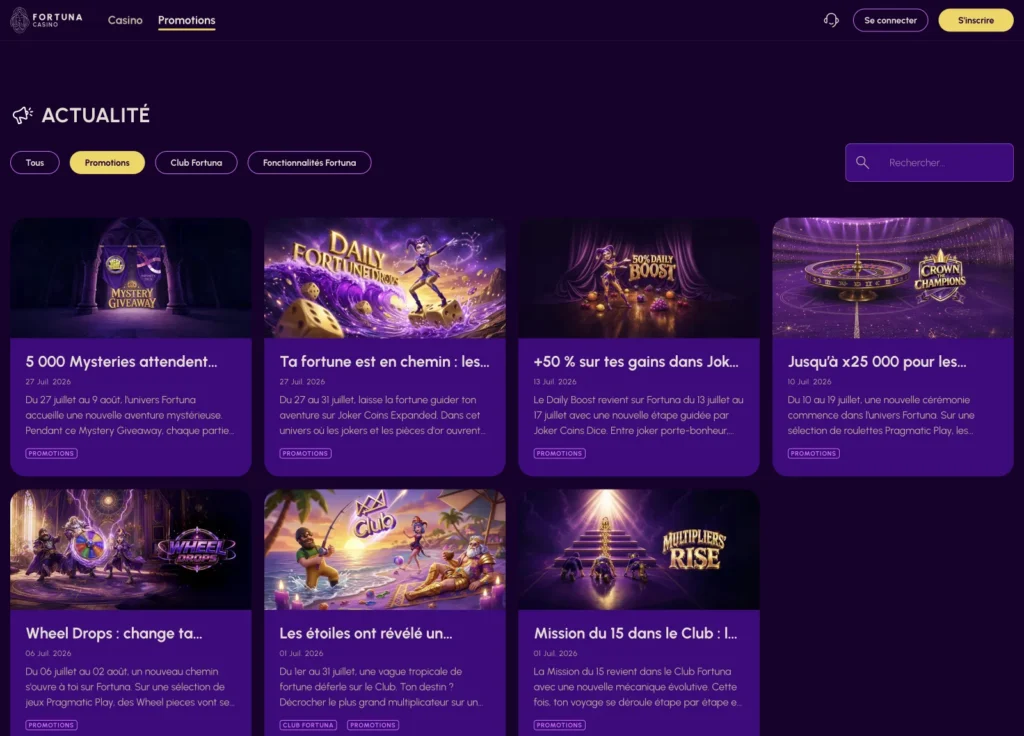The height and width of the screenshot is (736, 1024).
Task: Open the Mystery Giveaway banner image
Action: point(131,278)
